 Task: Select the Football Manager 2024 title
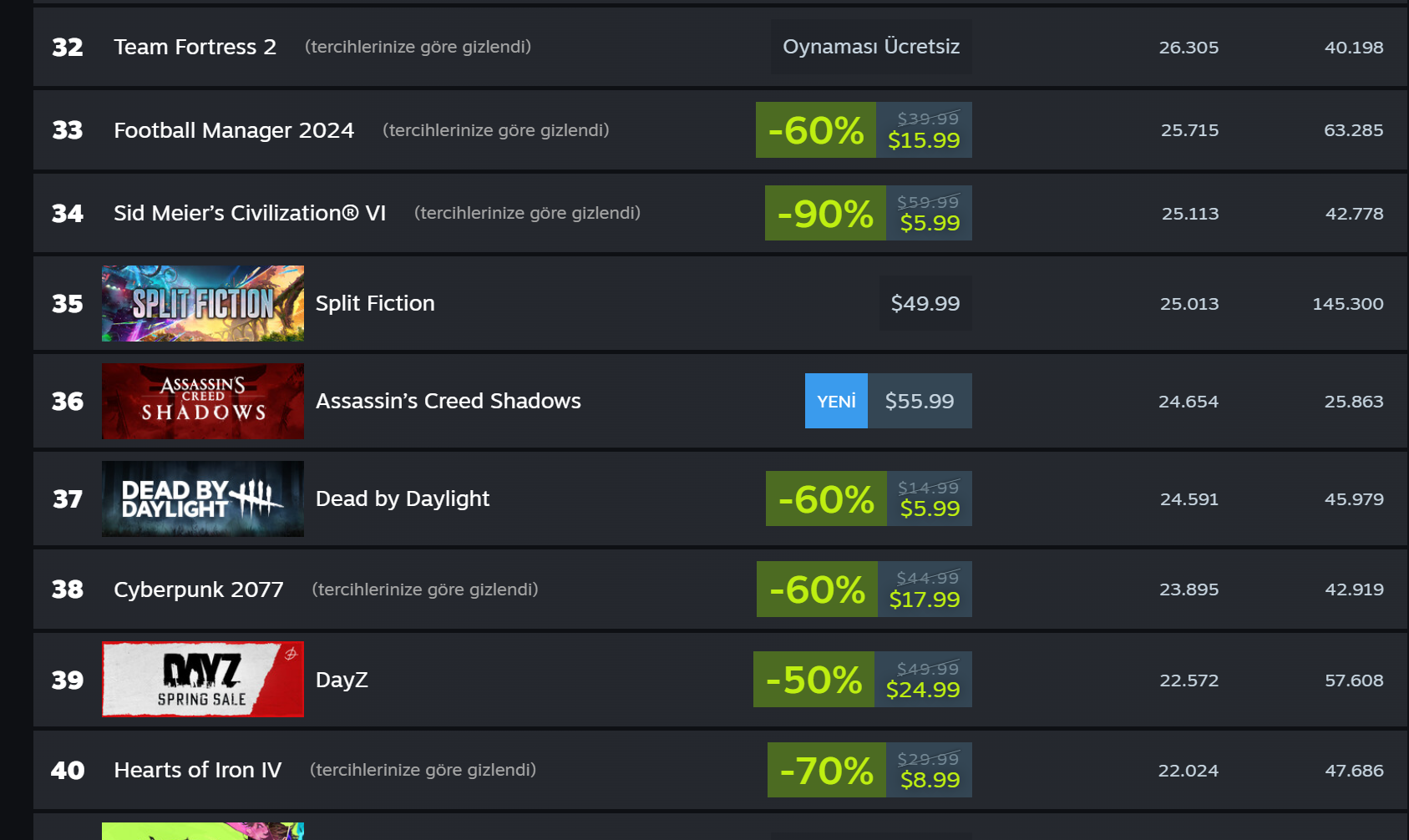[234, 130]
